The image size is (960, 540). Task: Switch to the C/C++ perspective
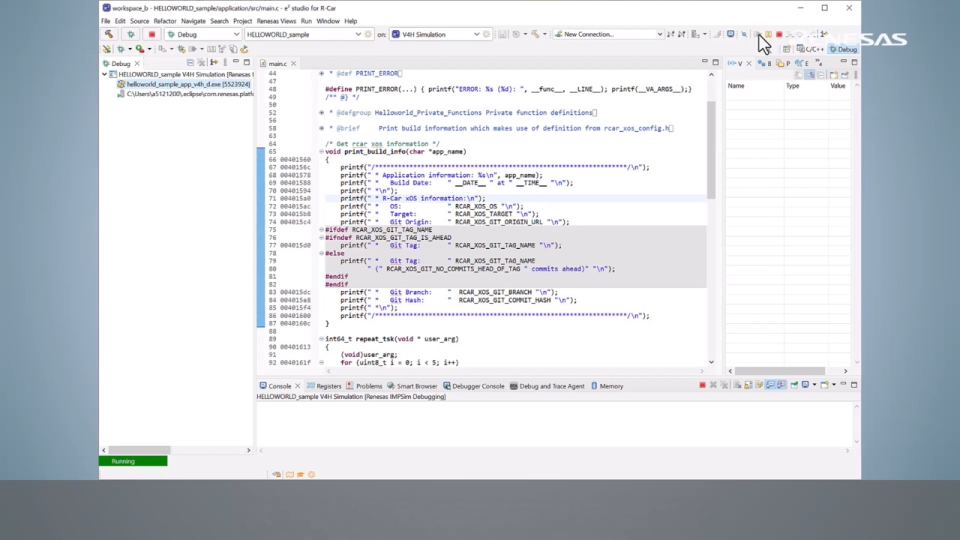(811, 49)
